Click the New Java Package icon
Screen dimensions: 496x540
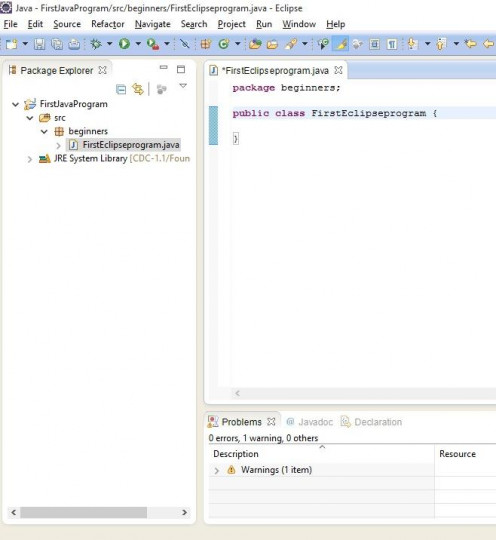point(206,44)
